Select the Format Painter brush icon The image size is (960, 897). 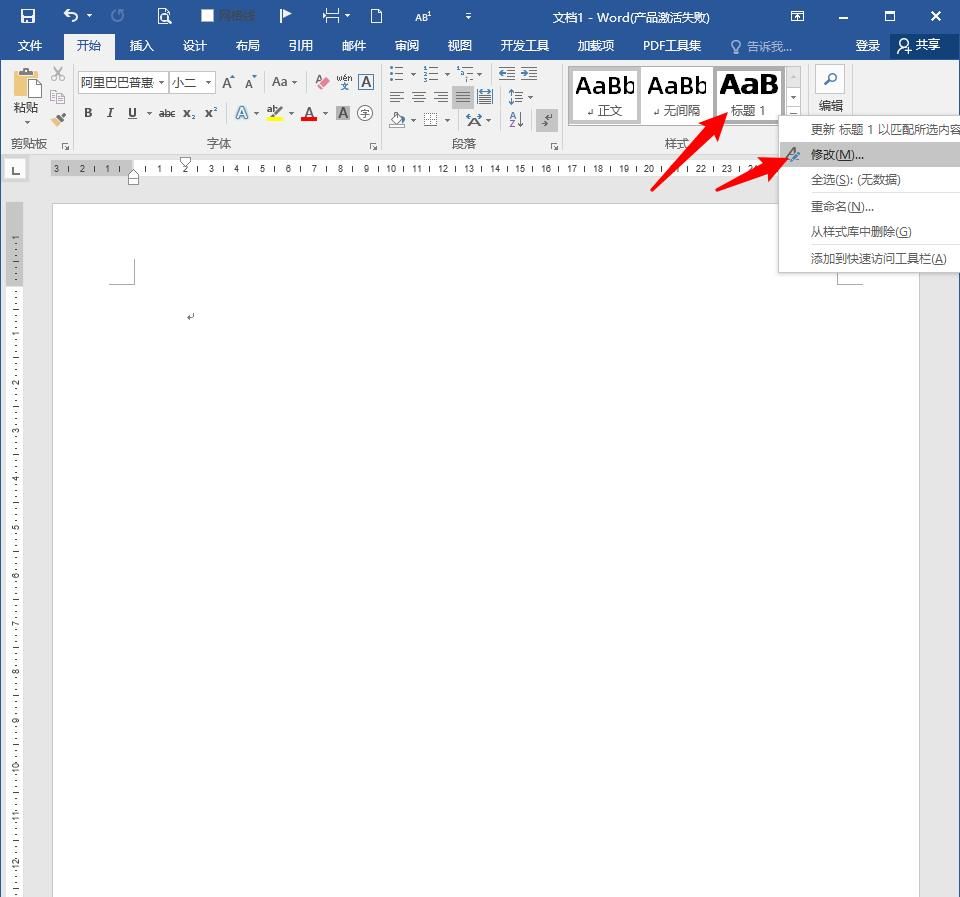coord(58,117)
